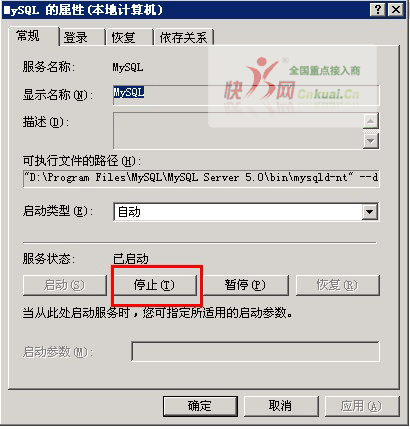
Task: Cancel the dialog with 取消 button
Action: 281,406
